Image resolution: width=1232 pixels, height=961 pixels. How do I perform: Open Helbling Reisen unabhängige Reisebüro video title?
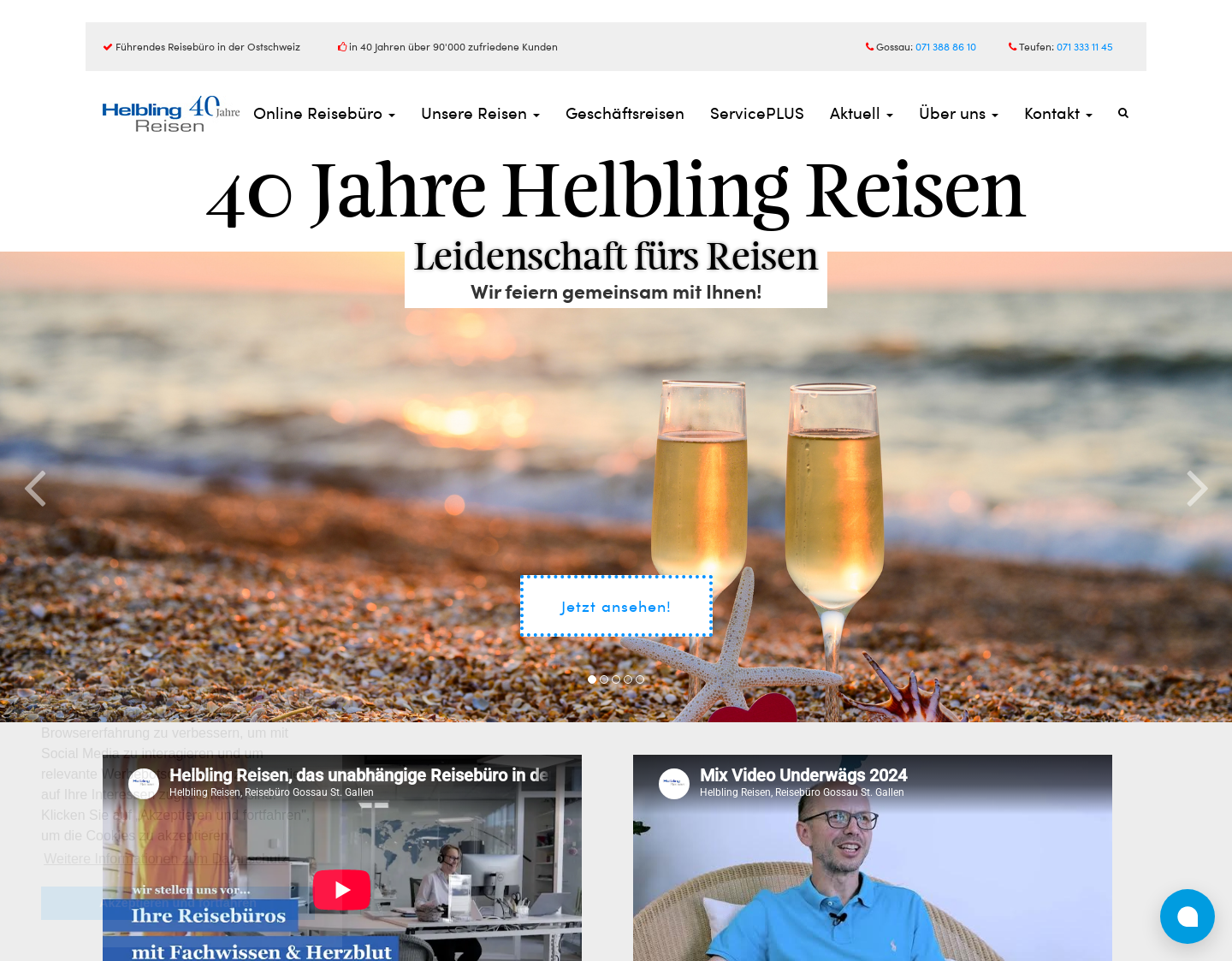click(x=358, y=775)
